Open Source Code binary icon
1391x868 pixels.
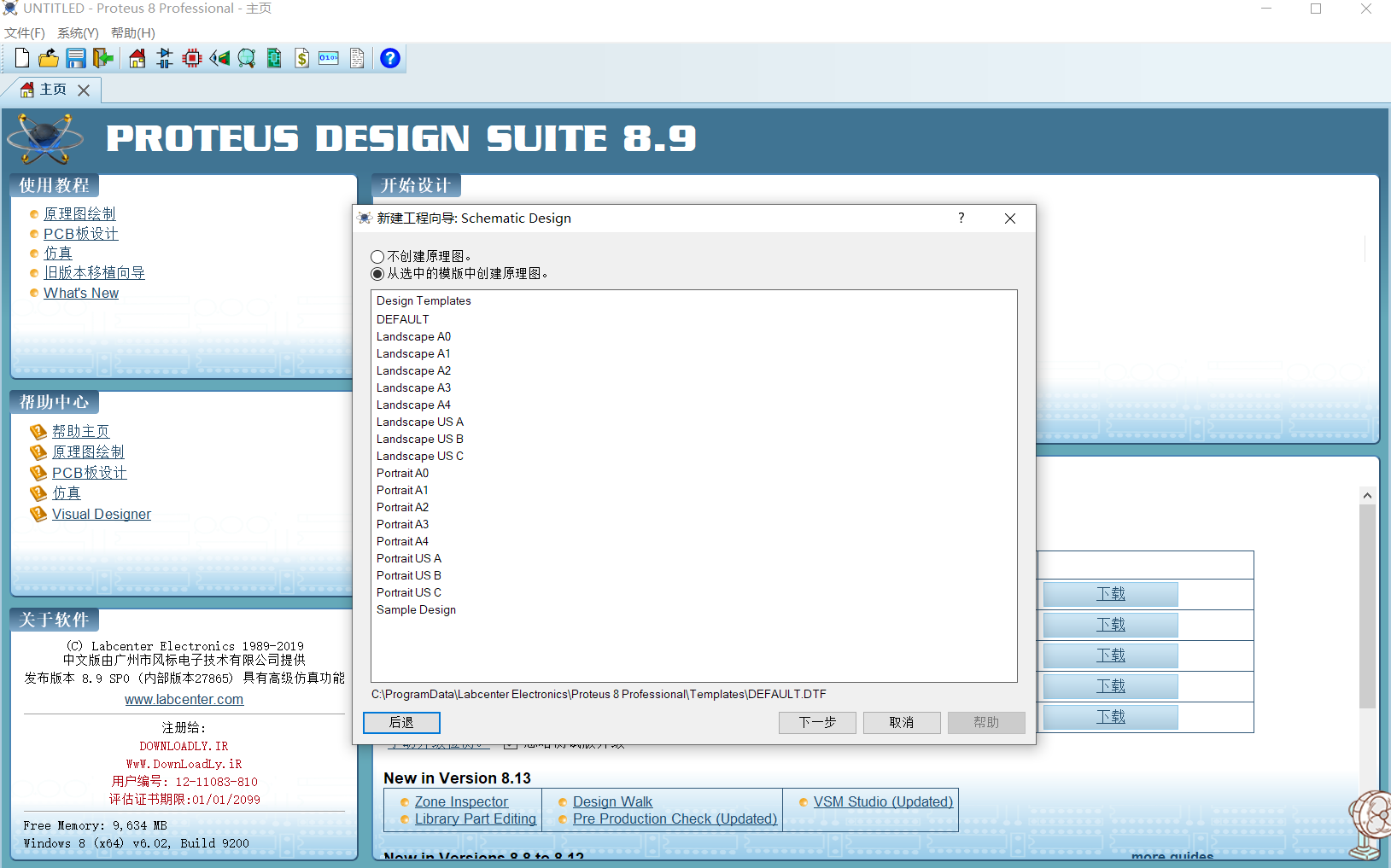pos(329,58)
